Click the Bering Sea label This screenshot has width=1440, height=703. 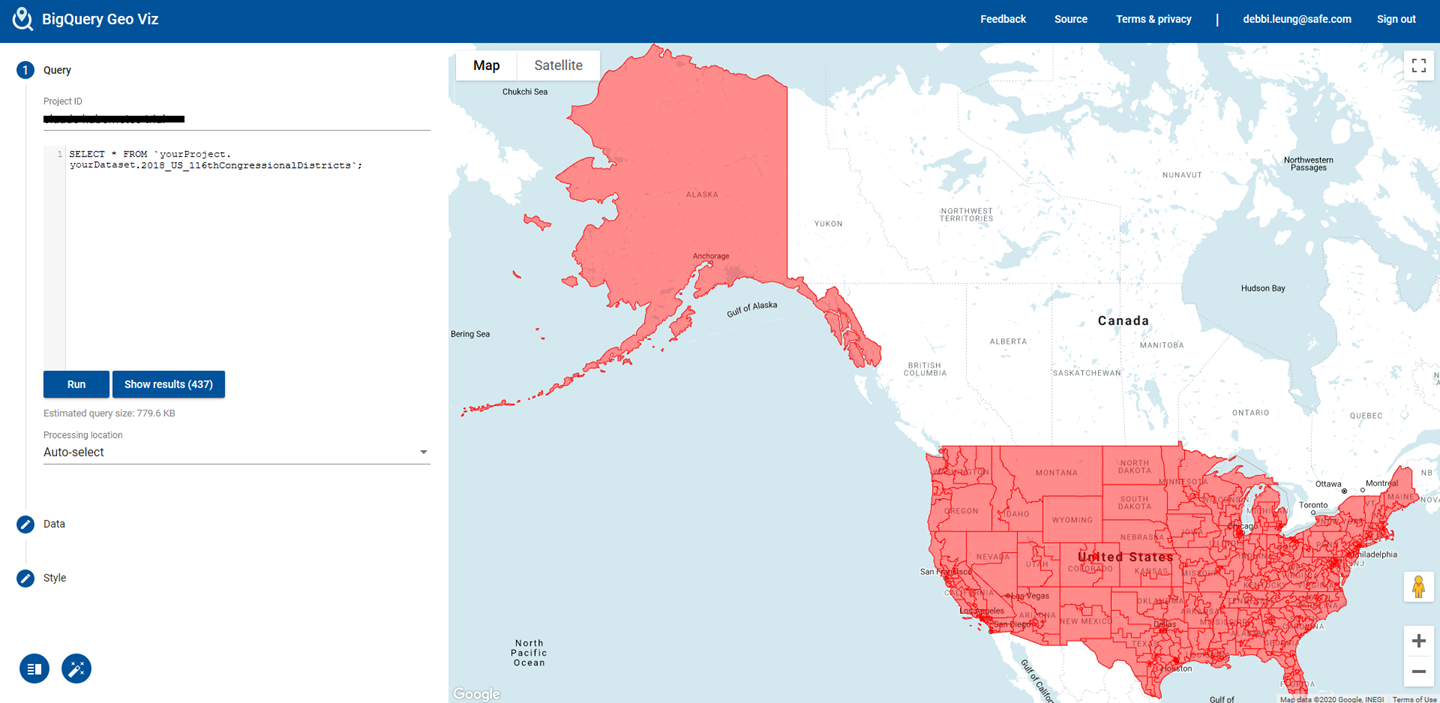[x=470, y=334]
